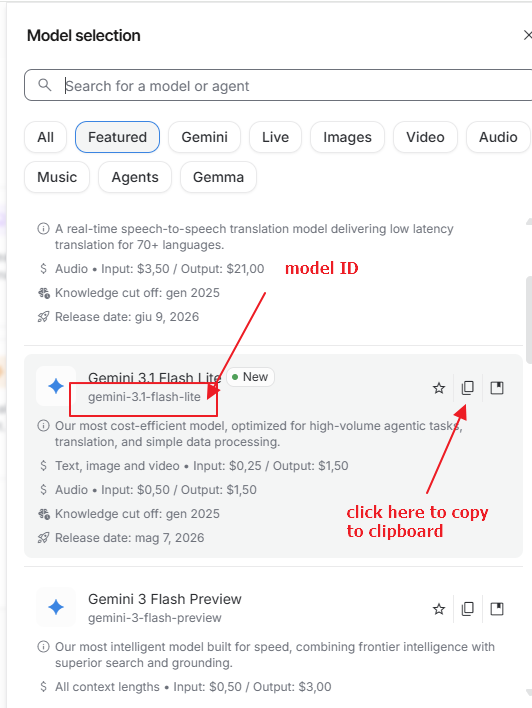Open Gemini 3 Flash Preview details icon
Screen dimensions: 532x708
pyautogui.click(x=497, y=609)
